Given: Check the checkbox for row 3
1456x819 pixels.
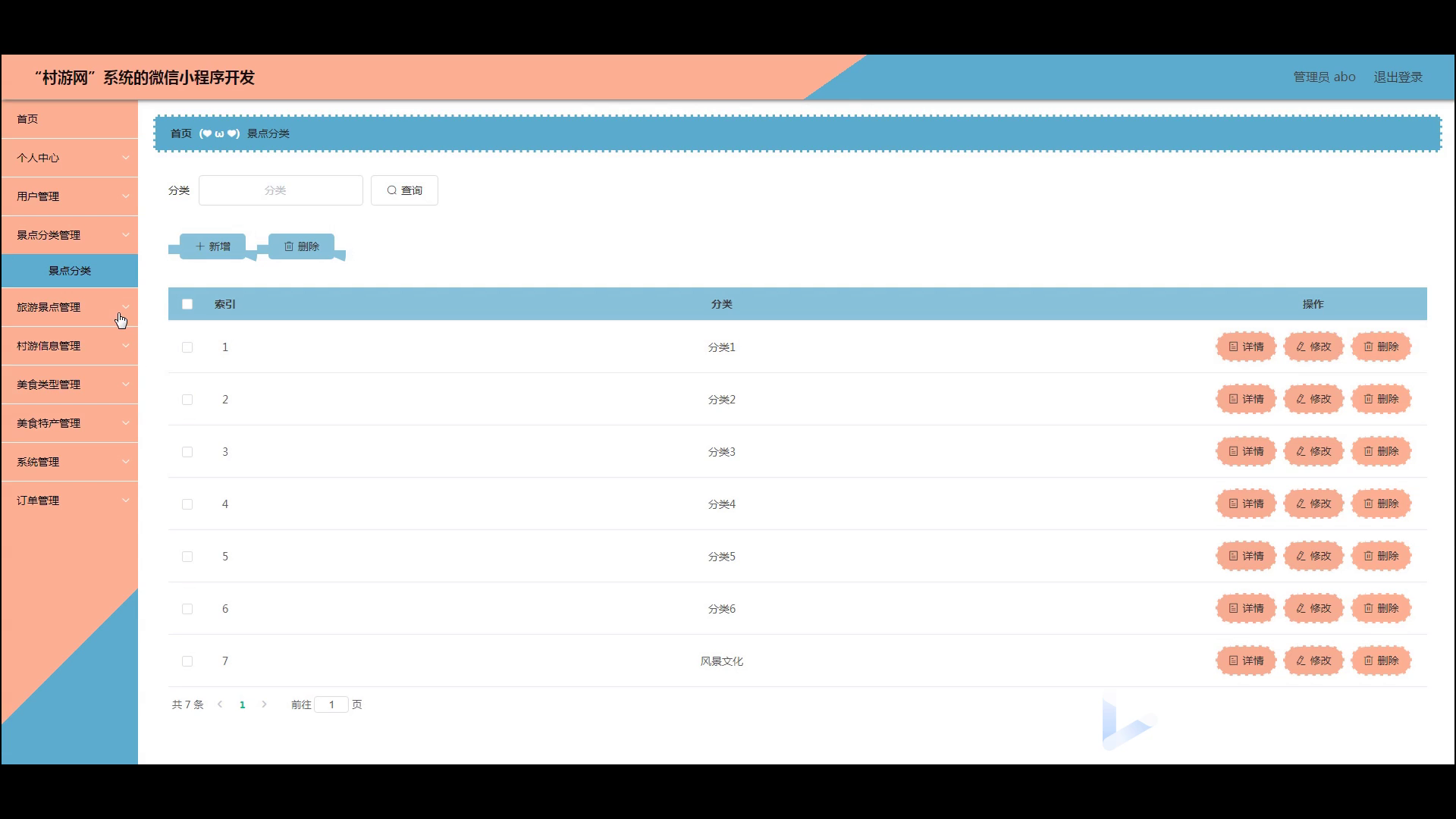Looking at the screenshot, I should coord(187,452).
